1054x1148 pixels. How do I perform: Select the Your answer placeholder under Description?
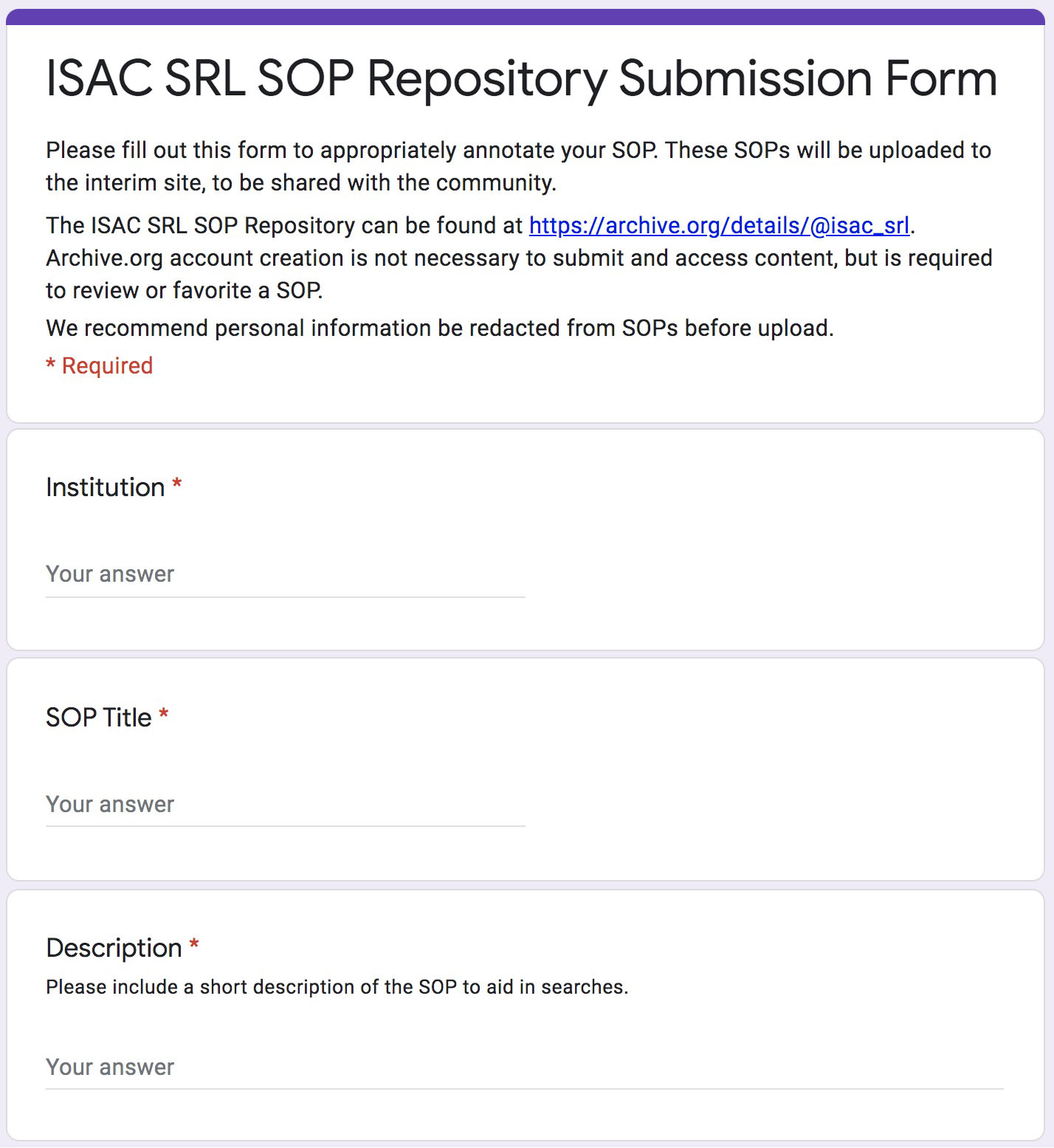[x=109, y=1068]
